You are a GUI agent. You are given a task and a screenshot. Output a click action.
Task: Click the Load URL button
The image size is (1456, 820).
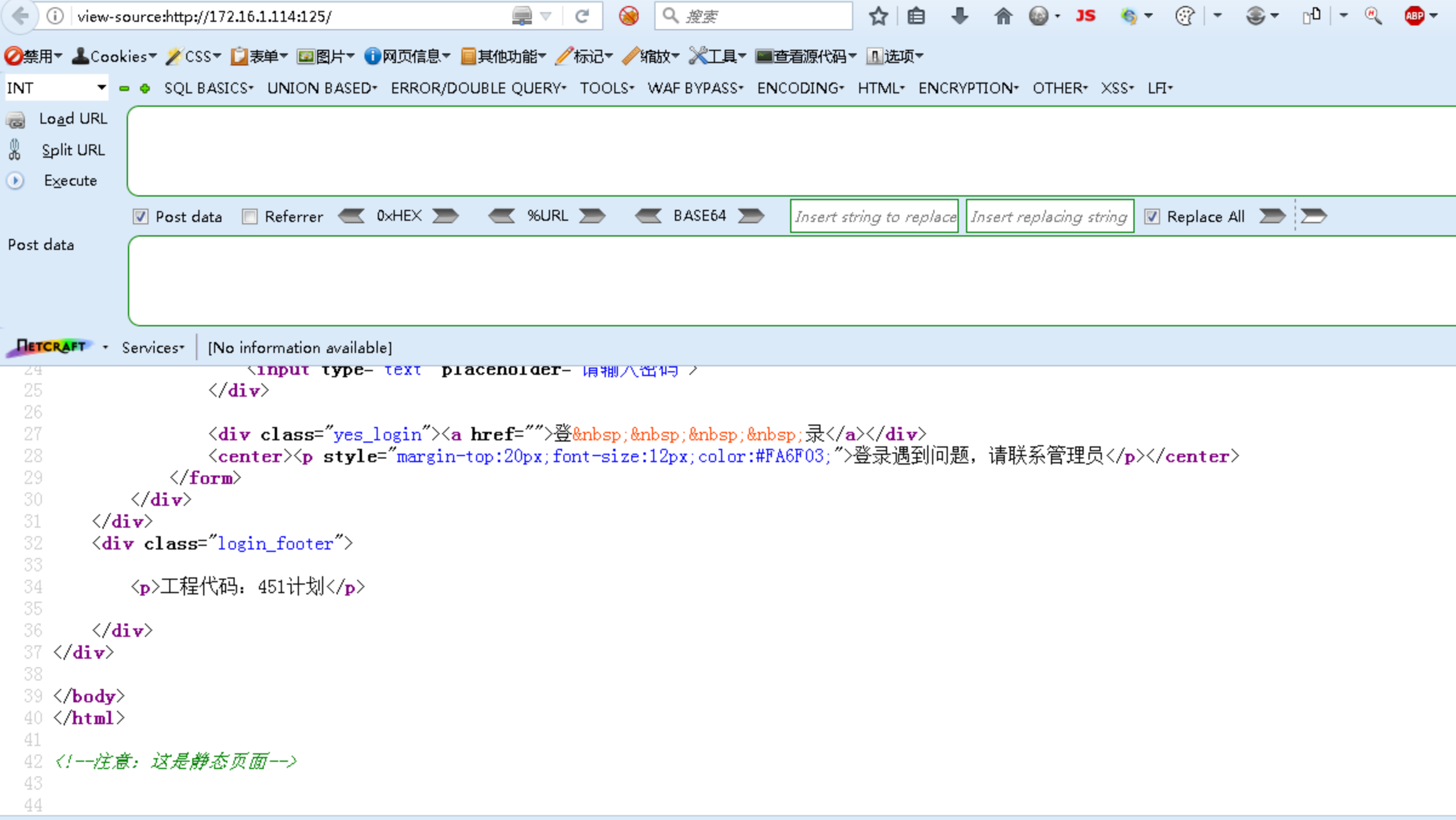pyautogui.click(x=72, y=119)
